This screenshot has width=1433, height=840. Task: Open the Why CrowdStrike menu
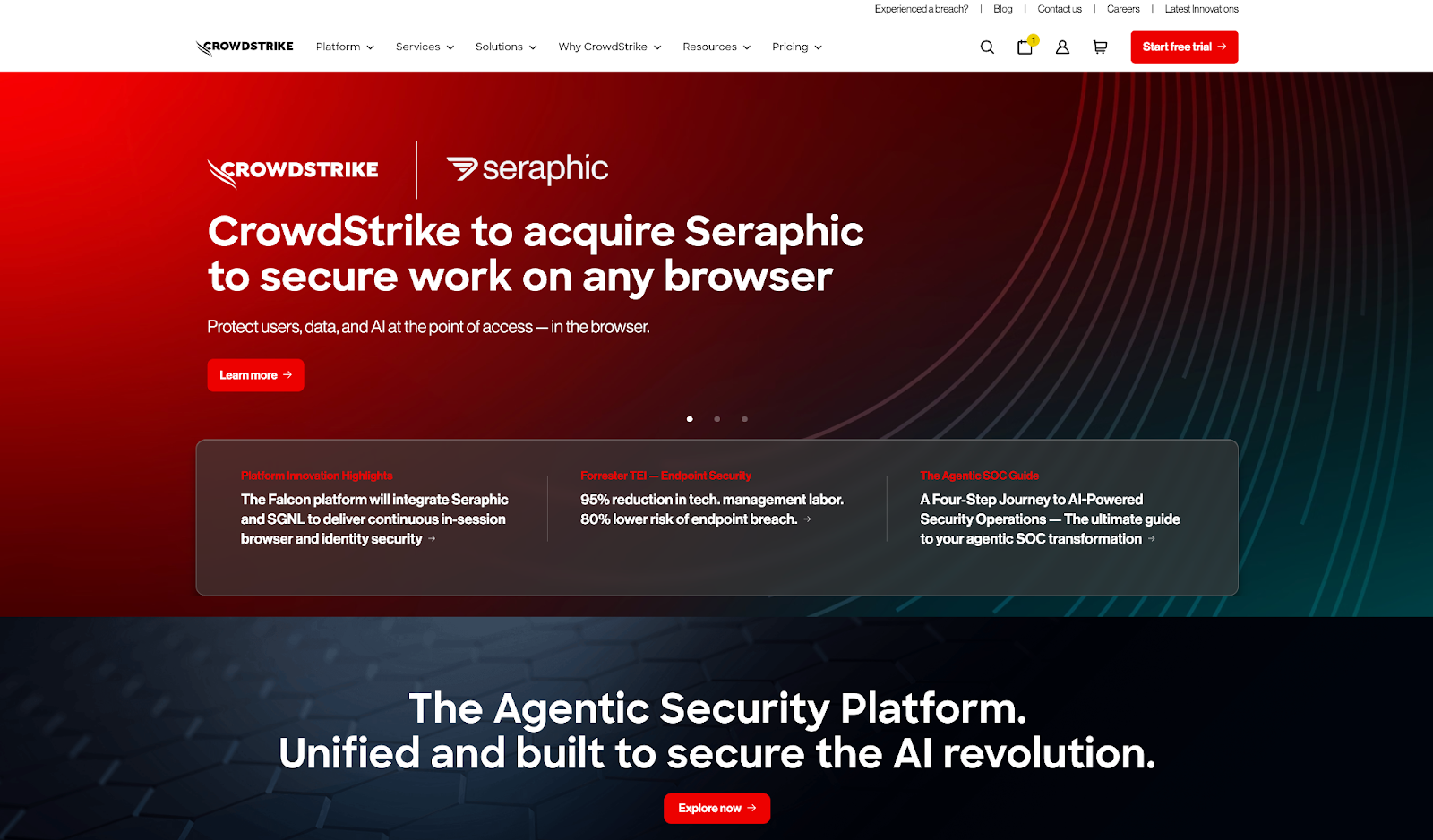[609, 47]
